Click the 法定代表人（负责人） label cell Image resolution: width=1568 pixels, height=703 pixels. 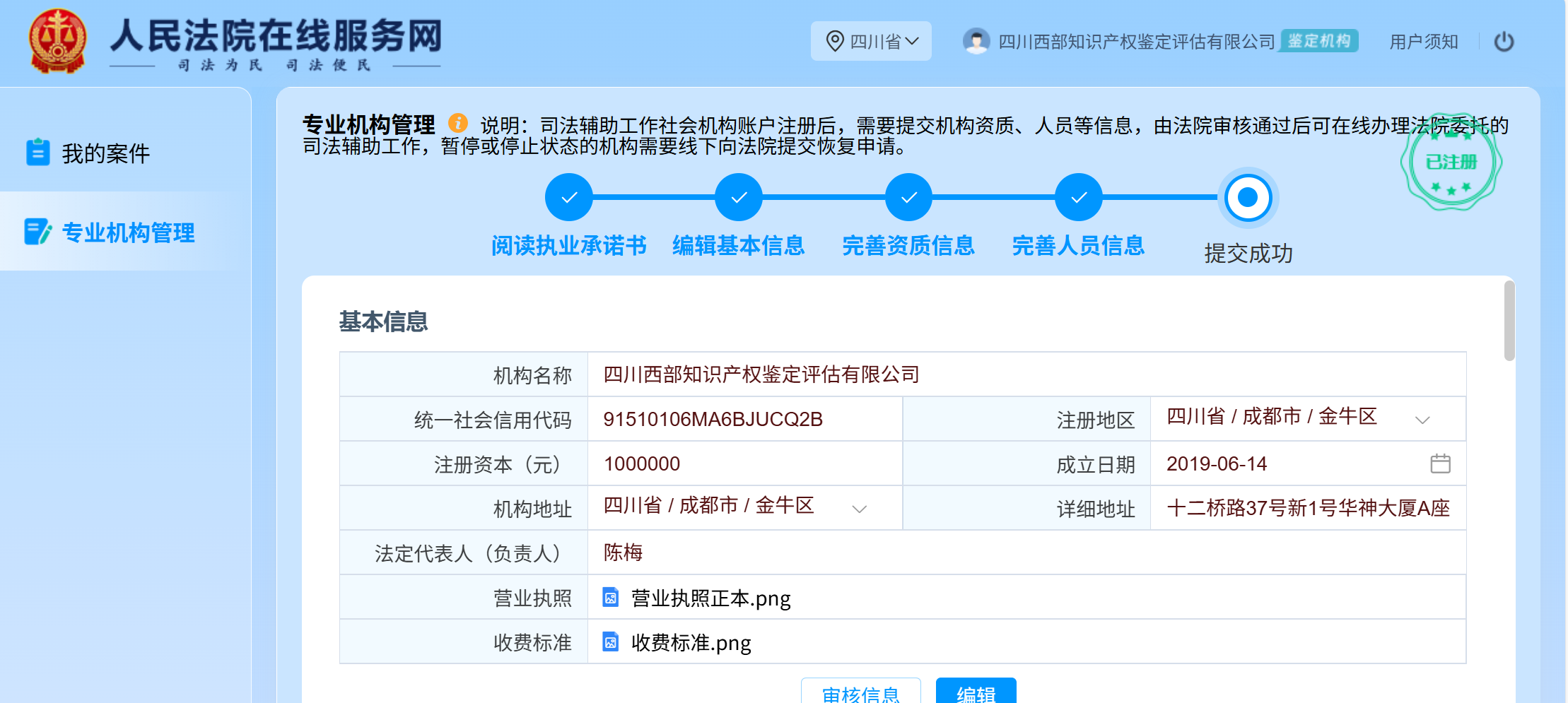464,553
